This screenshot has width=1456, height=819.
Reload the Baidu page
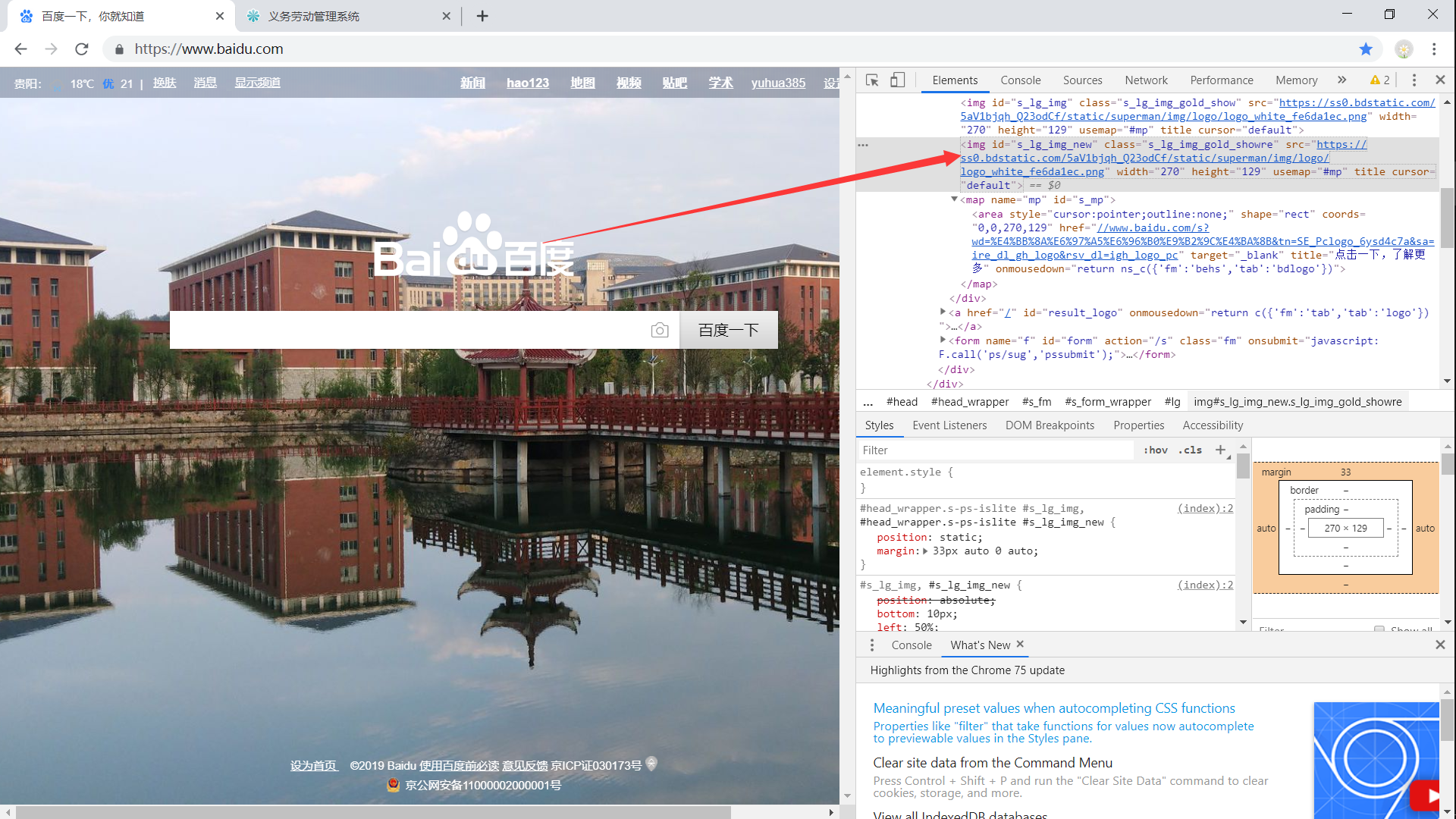tap(82, 49)
